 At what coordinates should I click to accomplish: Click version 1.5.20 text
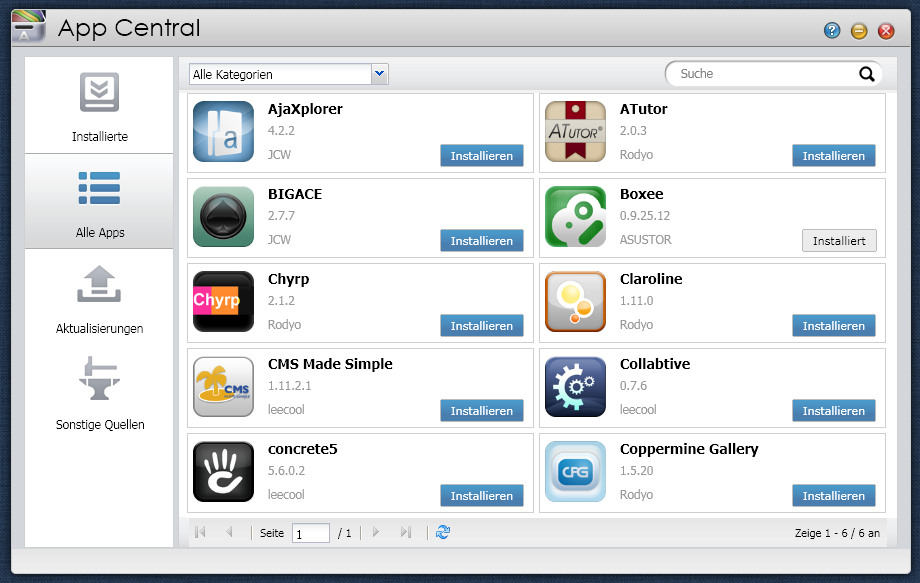[x=637, y=470]
